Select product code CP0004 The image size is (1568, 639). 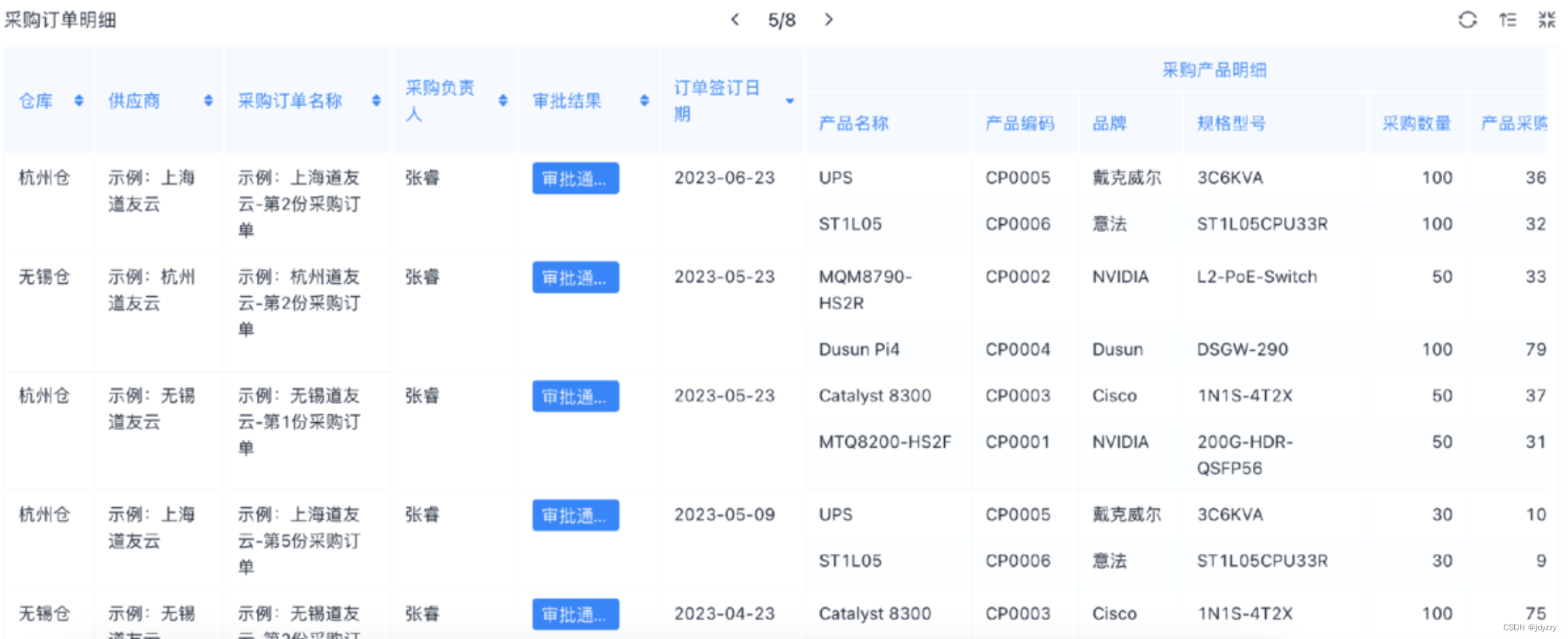1018,349
